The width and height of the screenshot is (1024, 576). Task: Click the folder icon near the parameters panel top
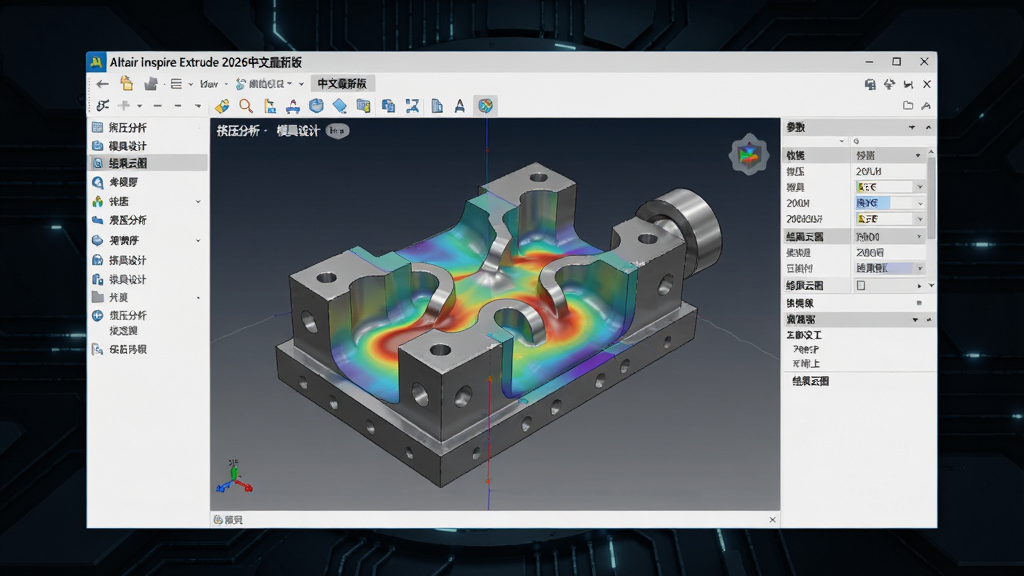908,105
